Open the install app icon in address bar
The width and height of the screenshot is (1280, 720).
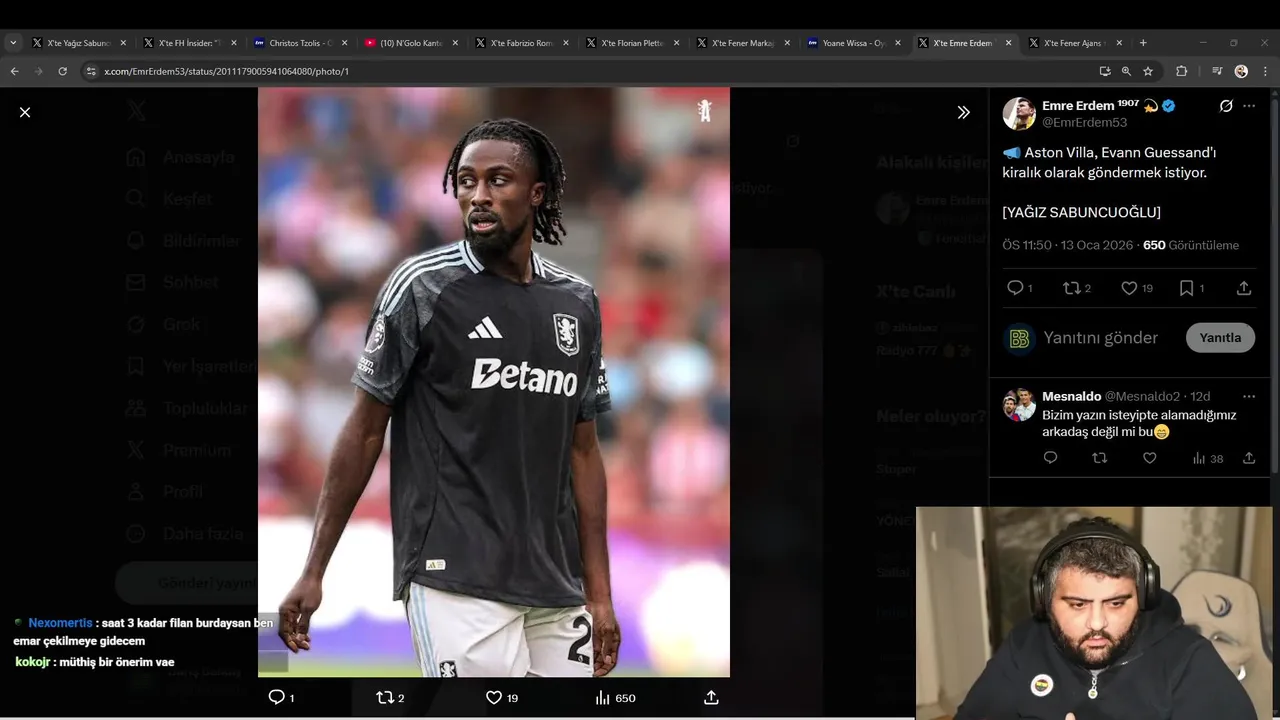point(1104,71)
